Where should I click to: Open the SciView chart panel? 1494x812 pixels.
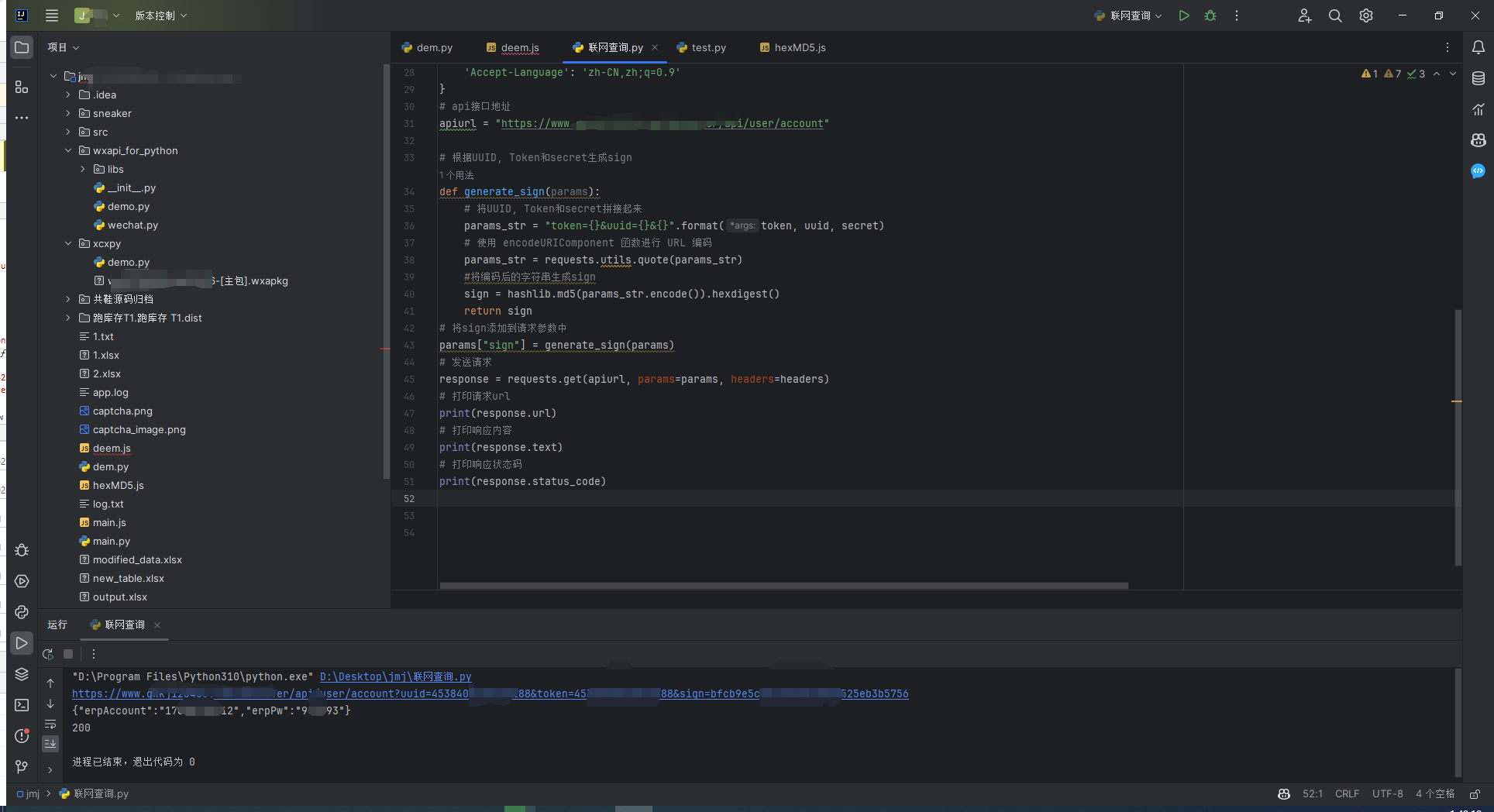(1479, 109)
